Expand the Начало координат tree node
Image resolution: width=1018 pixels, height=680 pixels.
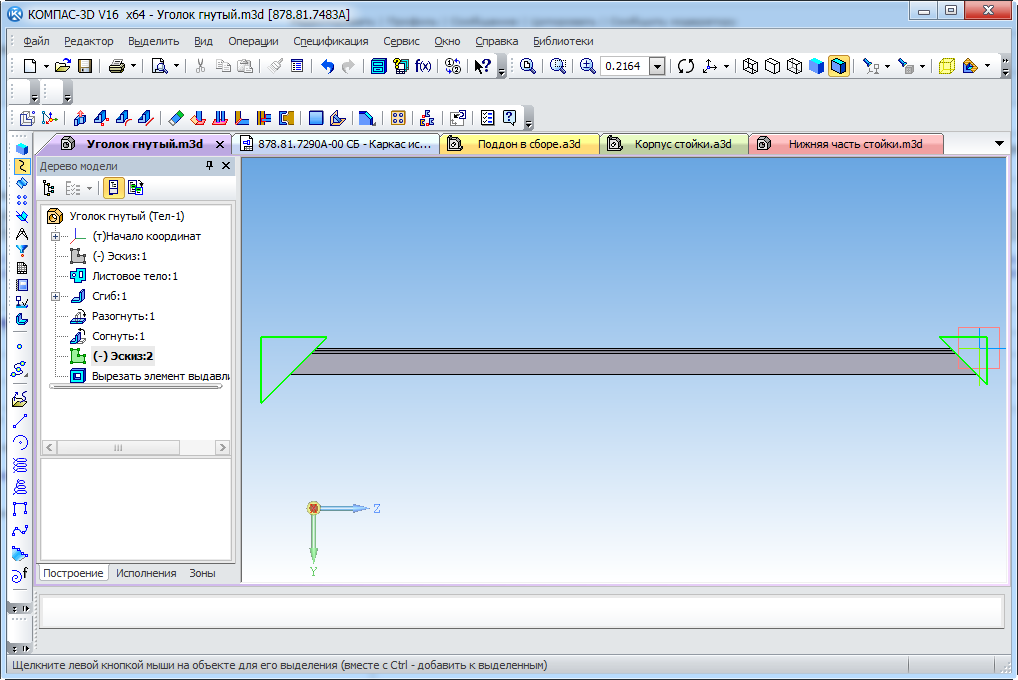56,236
